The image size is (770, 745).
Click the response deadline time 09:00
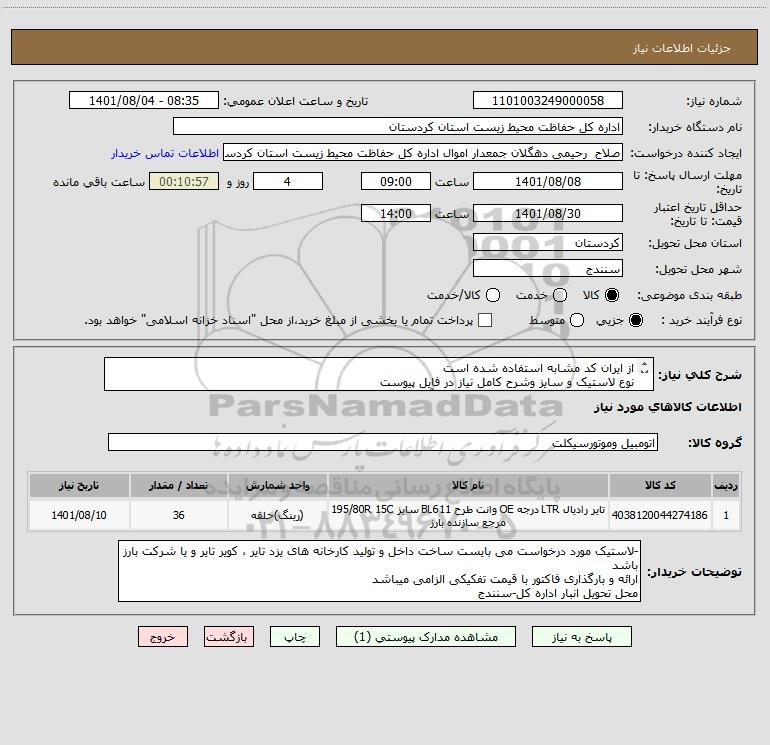pyautogui.click(x=396, y=181)
